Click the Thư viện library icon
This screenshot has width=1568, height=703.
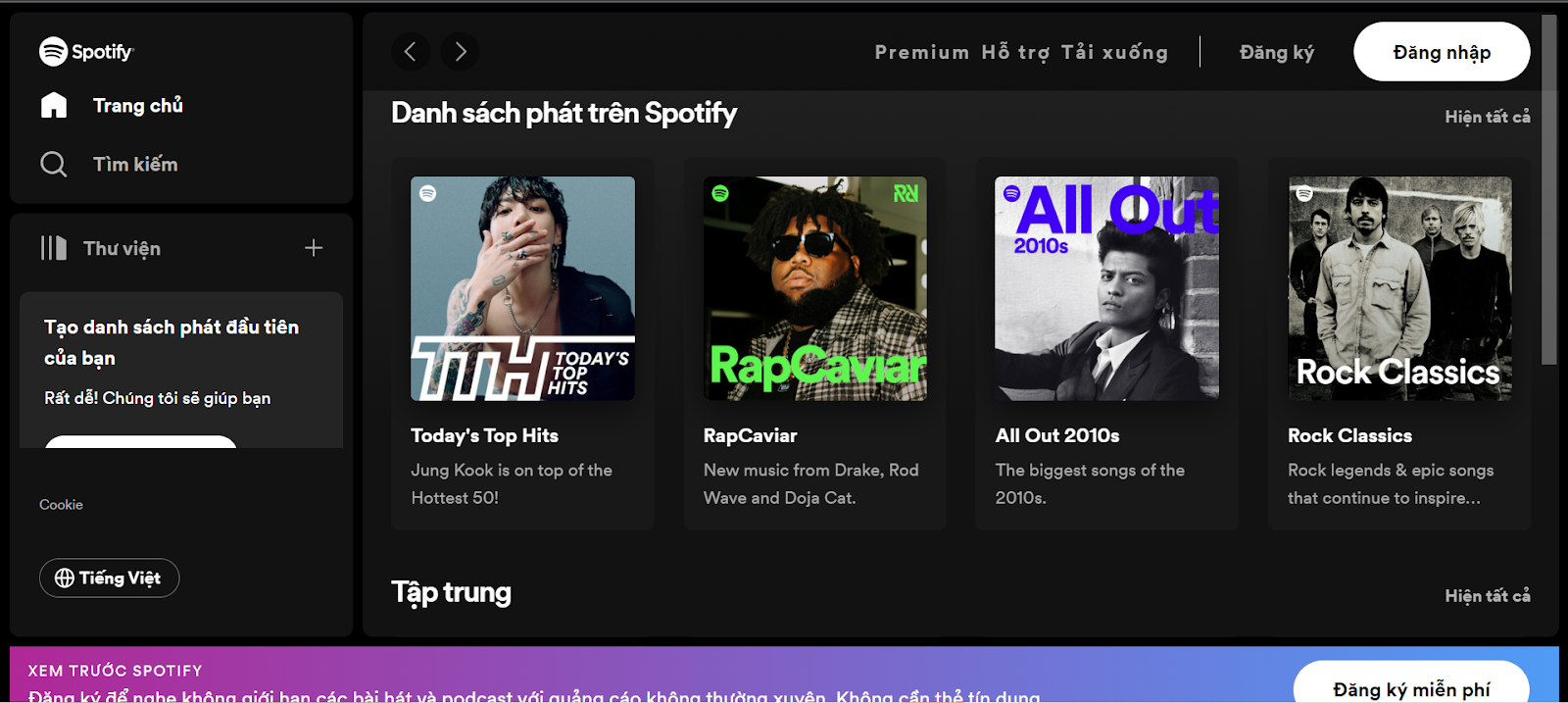click(x=54, y=248)
